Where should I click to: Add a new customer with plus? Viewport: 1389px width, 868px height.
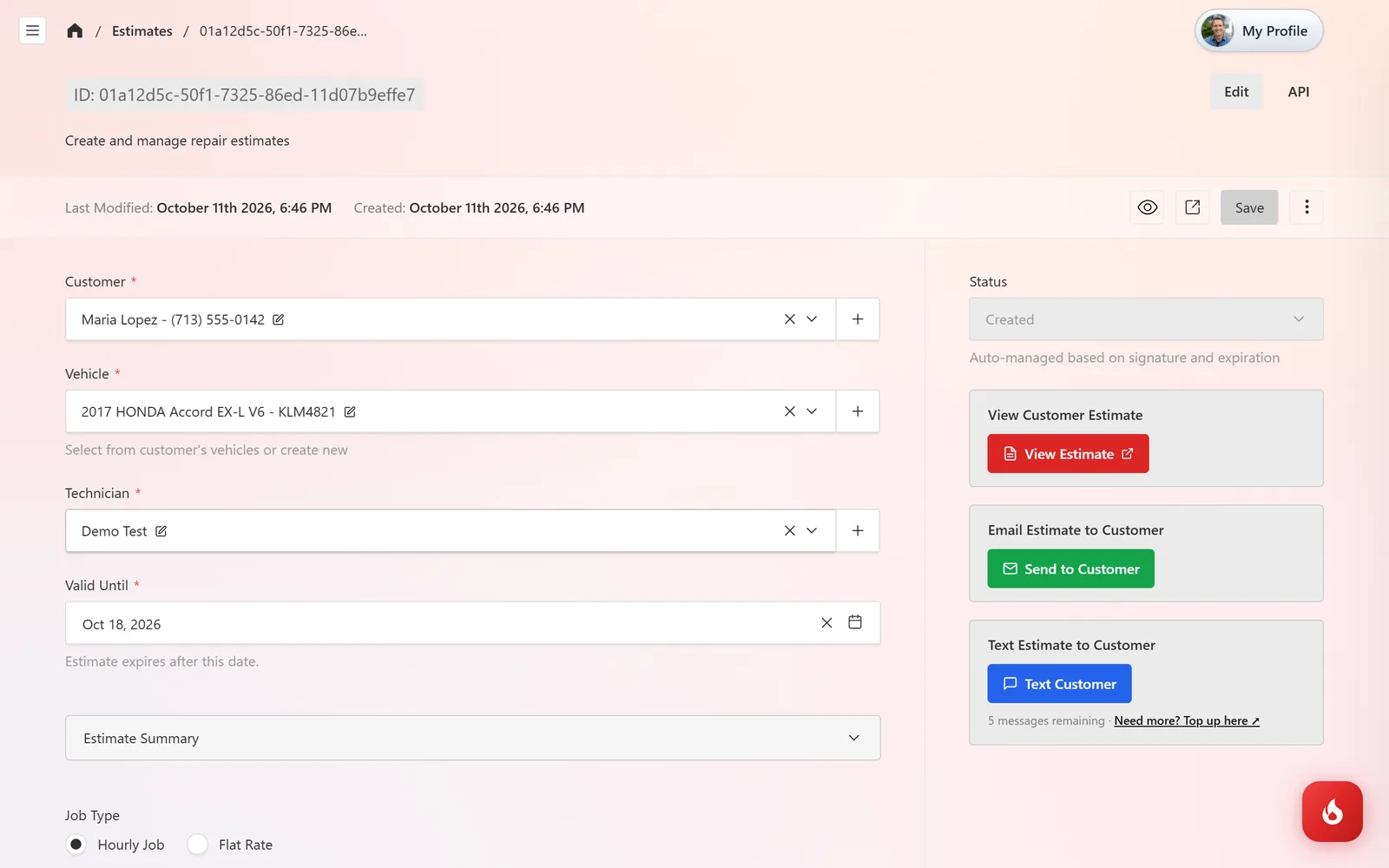(x=858, y=319)
